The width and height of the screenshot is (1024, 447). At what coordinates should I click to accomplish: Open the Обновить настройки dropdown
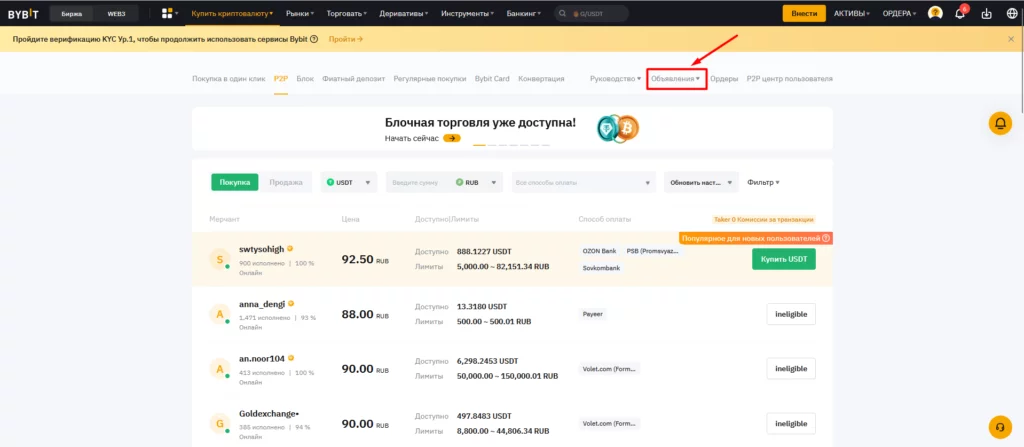point(702,182)
